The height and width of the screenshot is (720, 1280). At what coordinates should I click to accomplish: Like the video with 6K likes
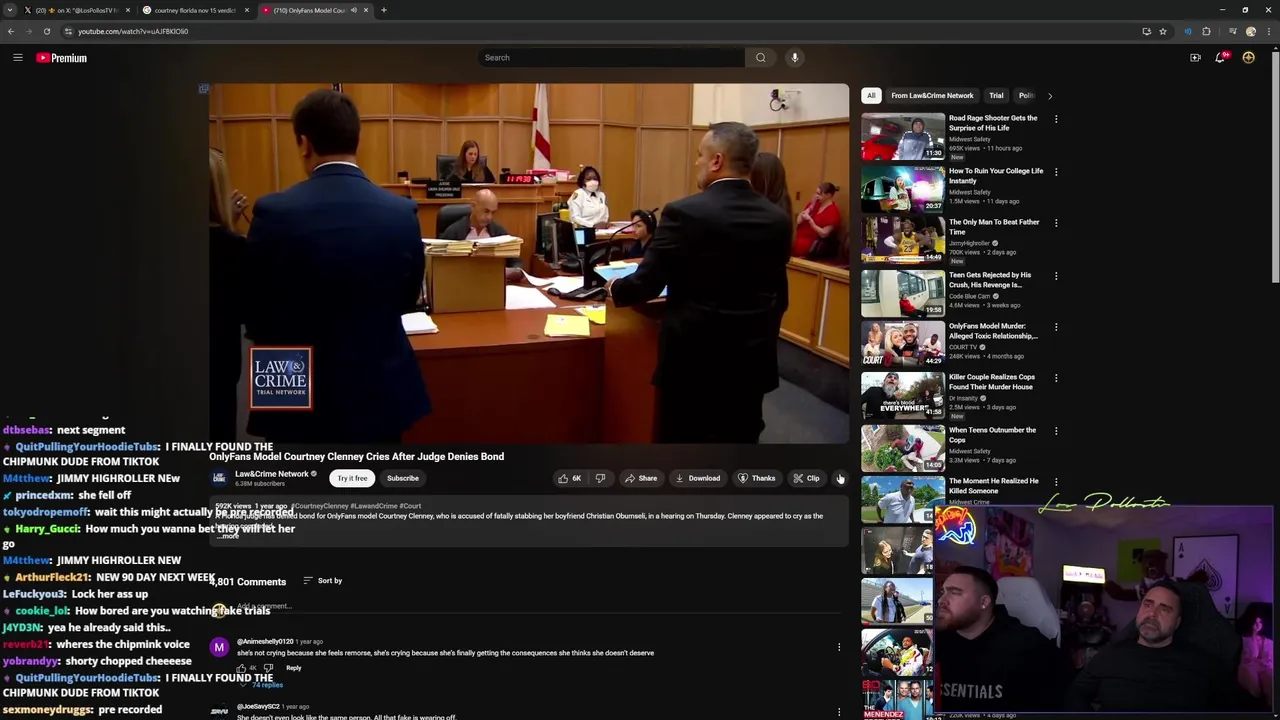pyautogui.click(x=569, y=478)
